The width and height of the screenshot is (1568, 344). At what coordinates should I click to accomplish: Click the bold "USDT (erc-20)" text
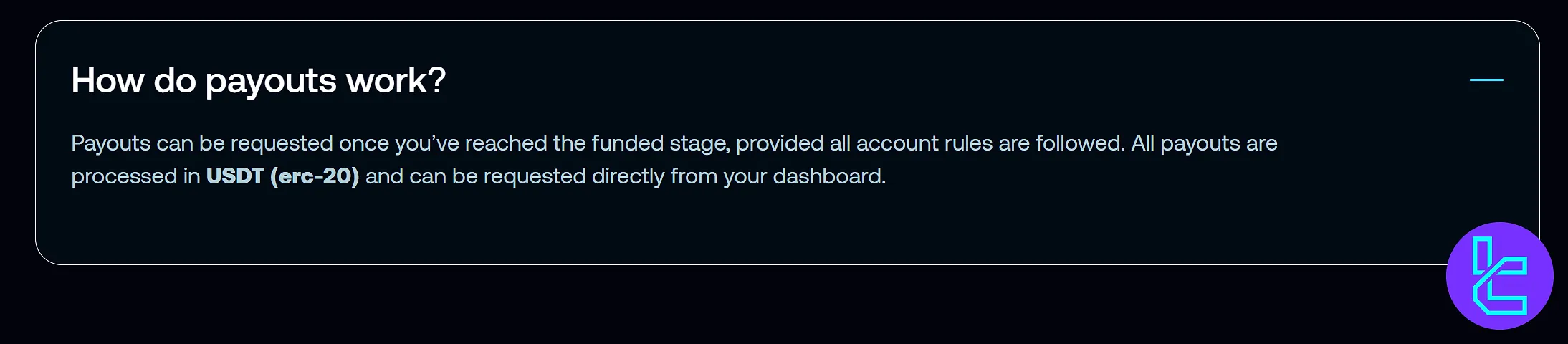[x=282, y=176]
